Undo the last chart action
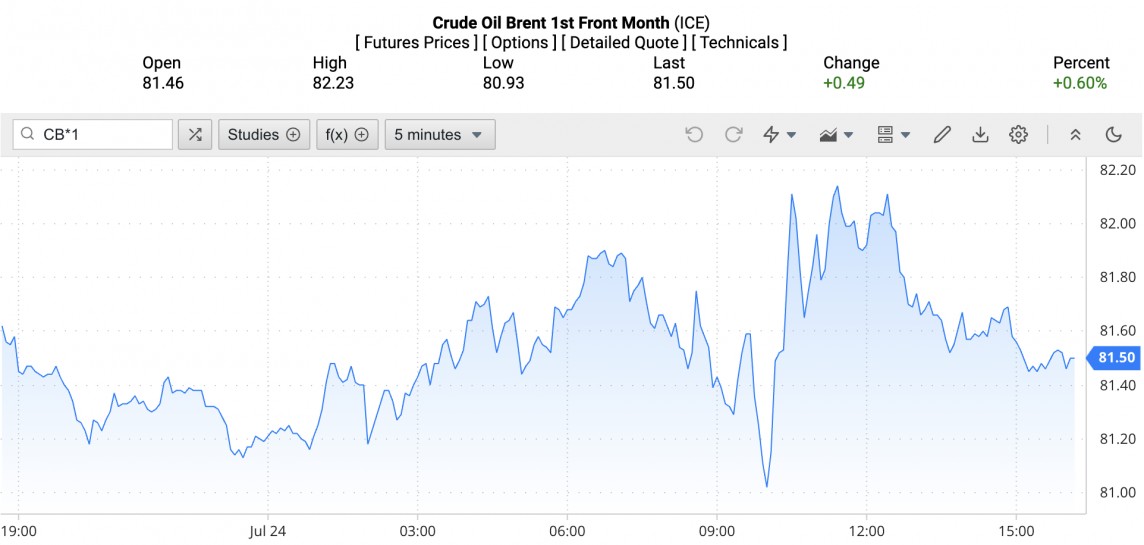The image size is (1144, 545). [x=694, y=135]
